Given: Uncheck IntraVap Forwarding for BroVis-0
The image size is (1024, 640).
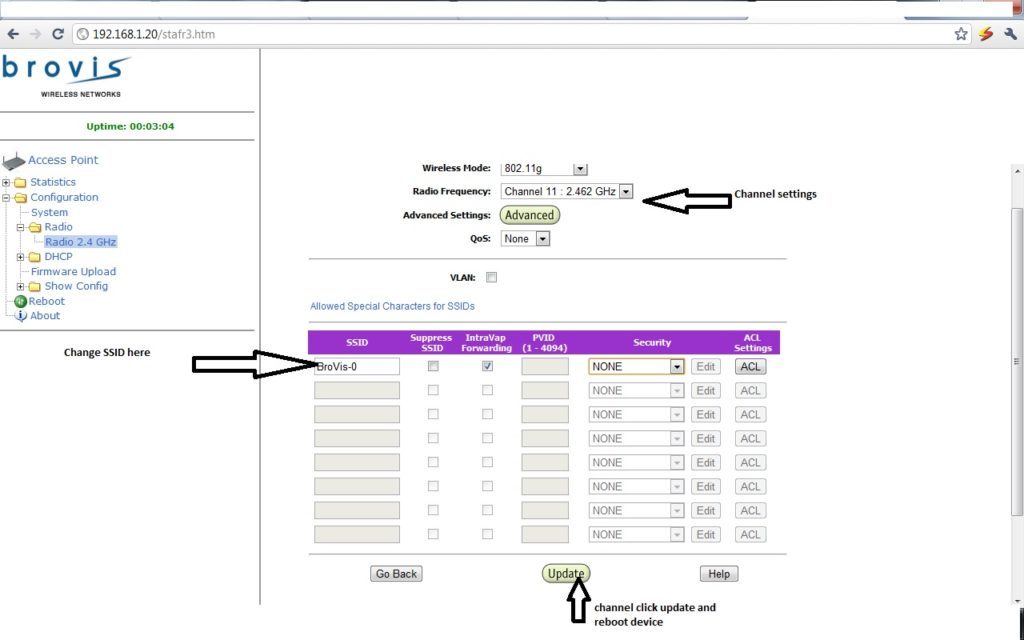Looking at the screenshot, I should (487, 367).
